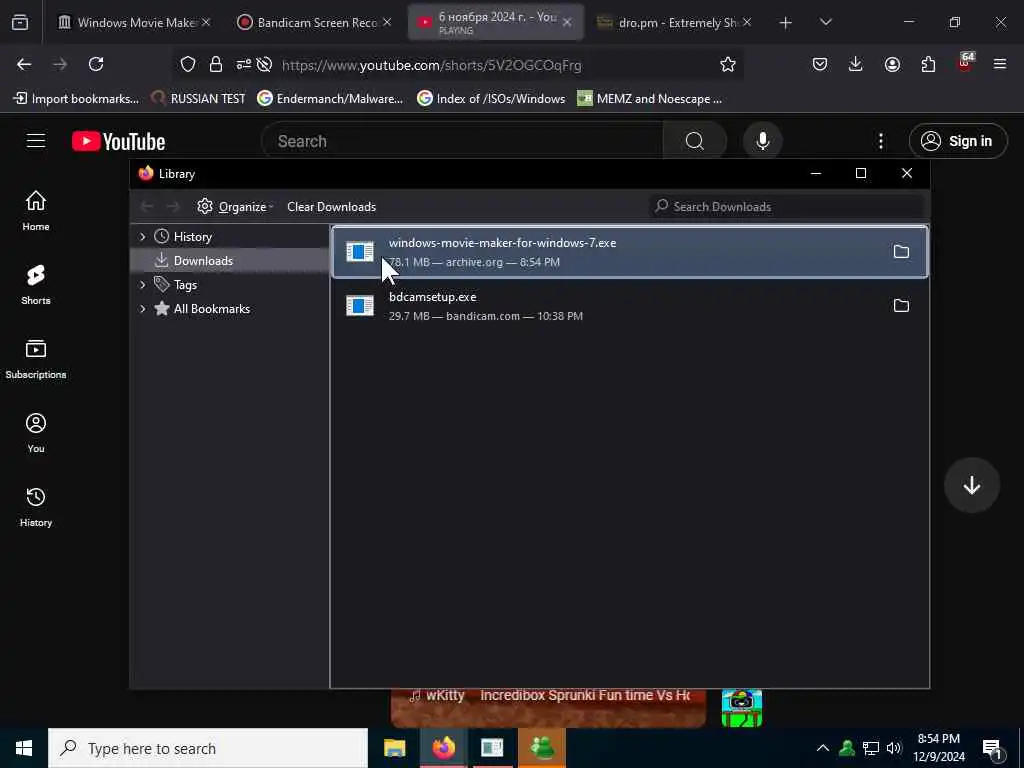Viewport: 1024px width, 768px height.
Task: Focus the Search Downloads field
Action: coord(786,206)
